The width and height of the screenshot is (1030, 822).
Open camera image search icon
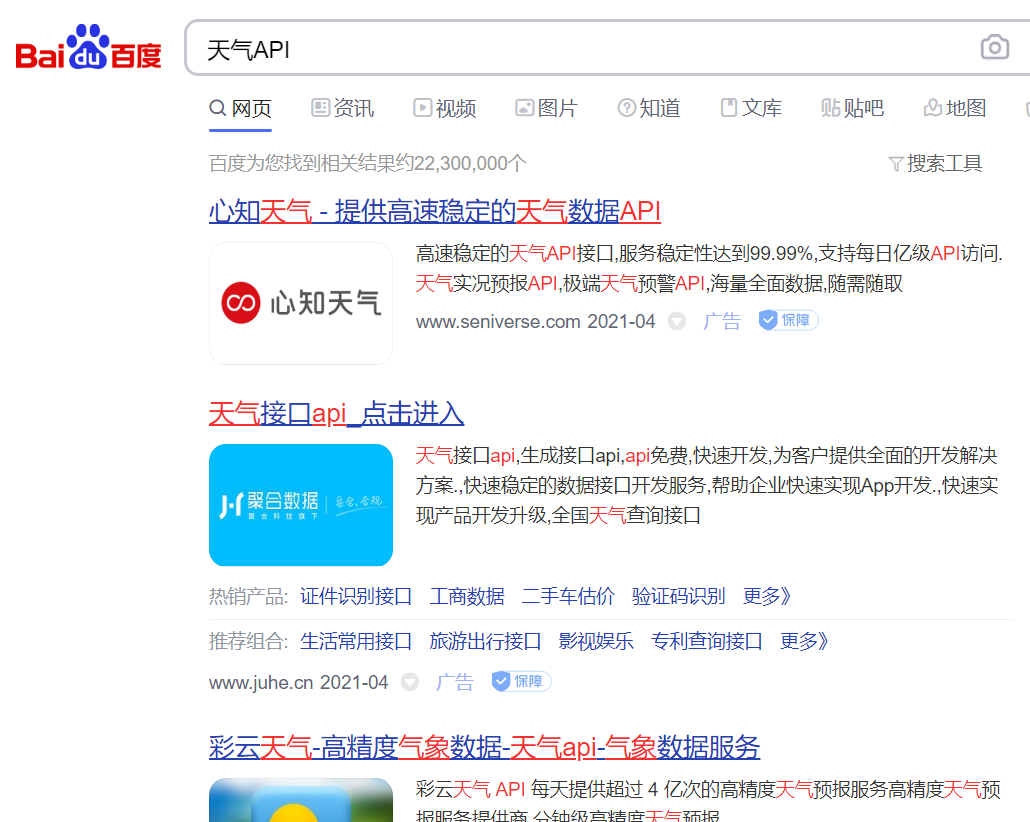point(995,47)
